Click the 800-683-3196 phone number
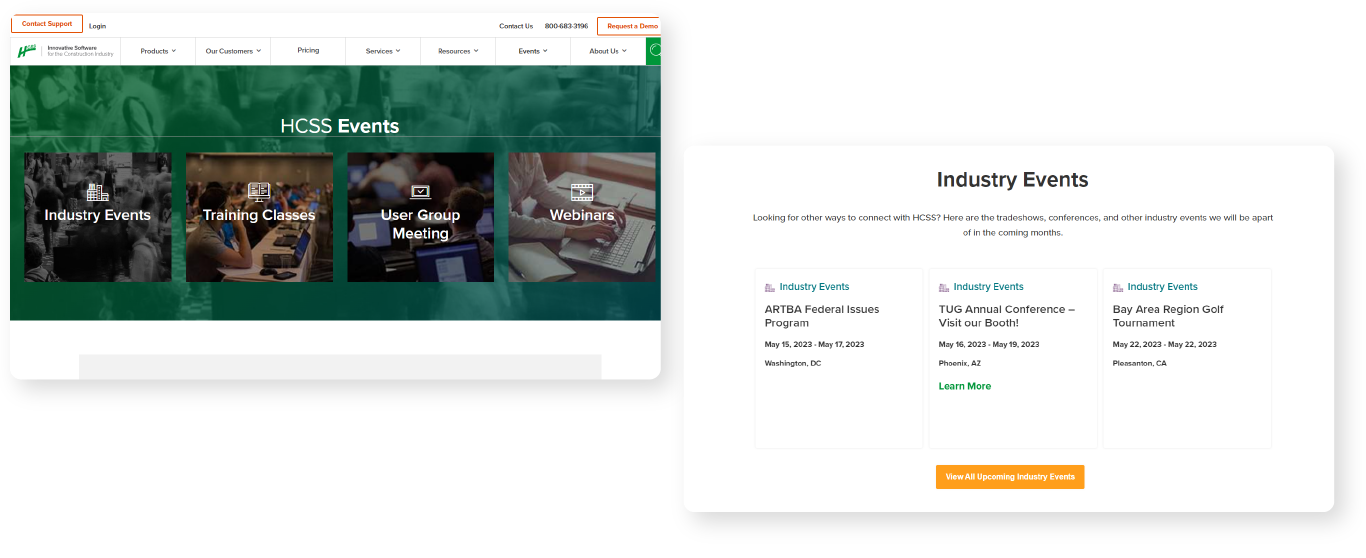 pos(566,26)
